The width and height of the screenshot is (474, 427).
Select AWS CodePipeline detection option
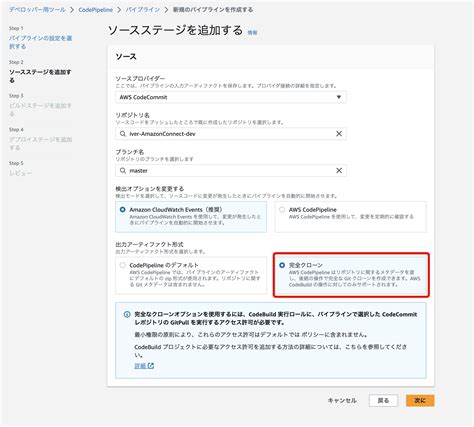click(x=282, y=210)
